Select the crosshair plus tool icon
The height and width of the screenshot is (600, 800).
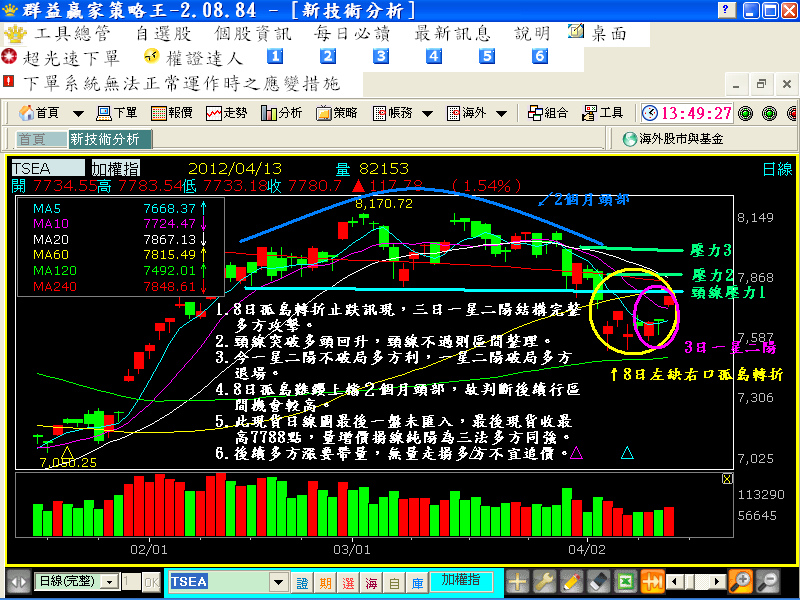(517, 582)
